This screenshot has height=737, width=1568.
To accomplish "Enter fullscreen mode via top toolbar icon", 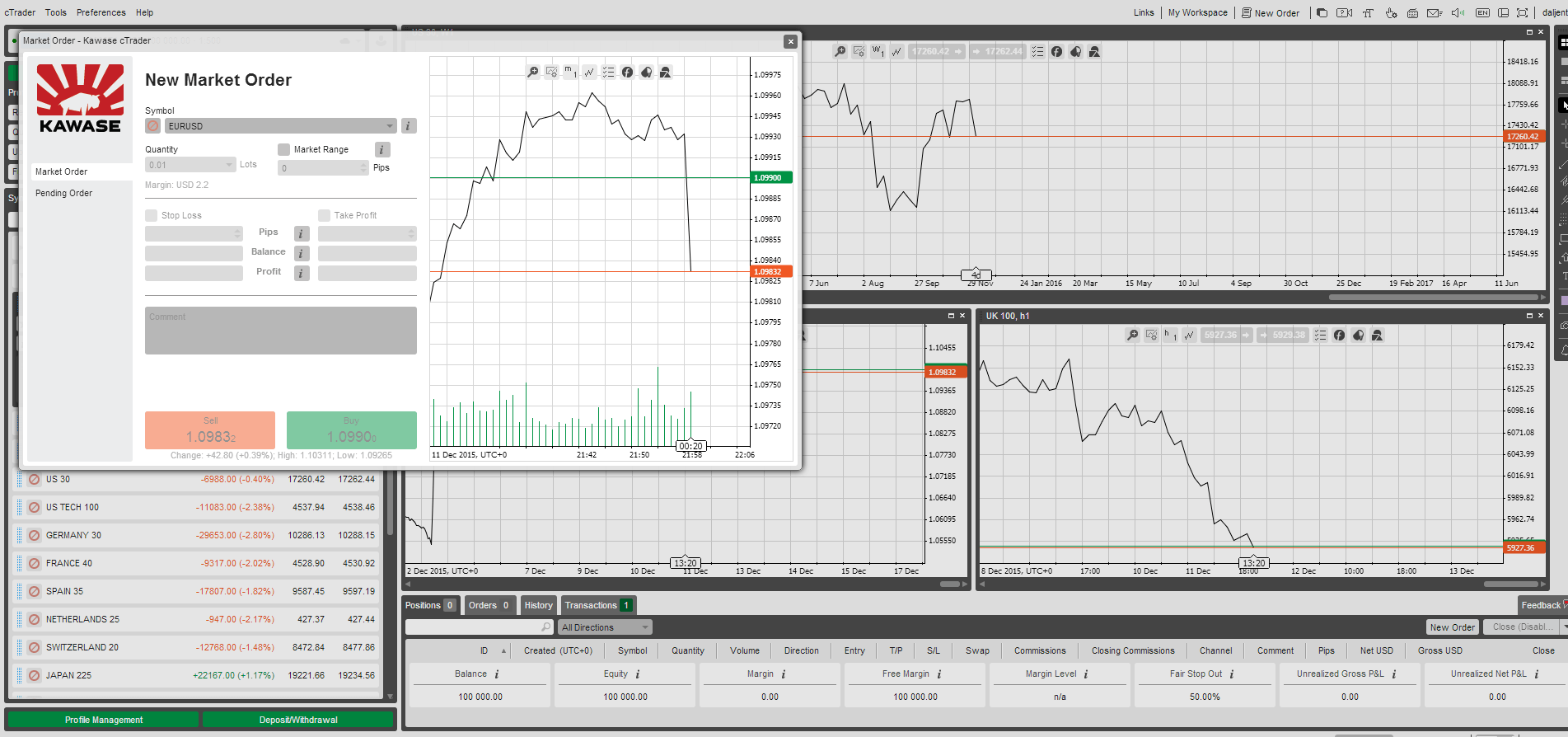I will [1523, 12].
